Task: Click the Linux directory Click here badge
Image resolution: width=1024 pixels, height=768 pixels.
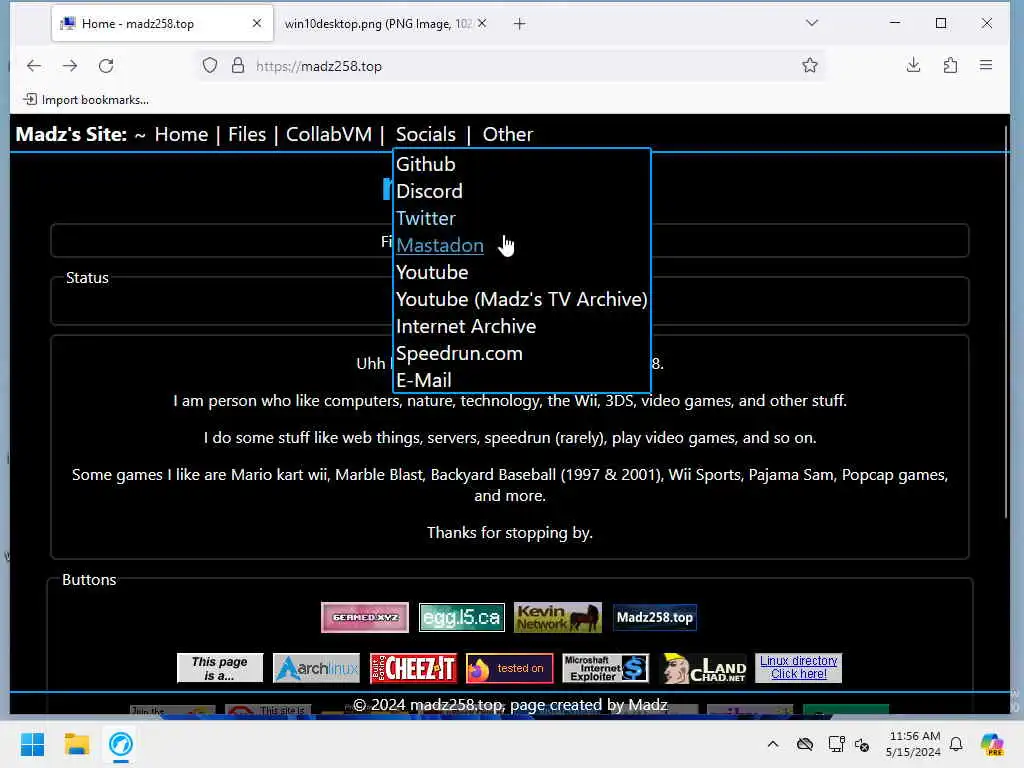Action: [798, 668]
